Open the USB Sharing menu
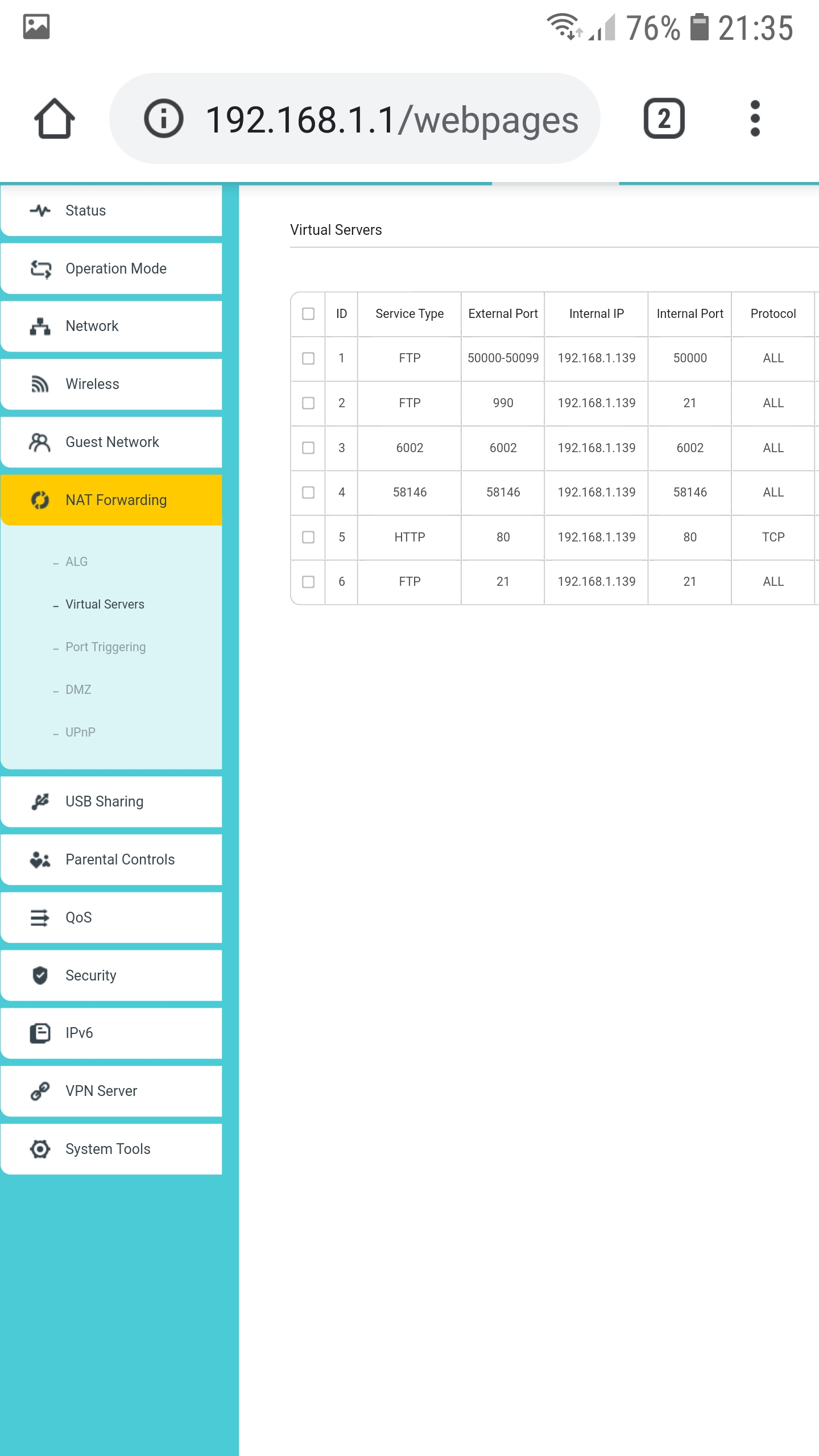 pos(111,801)
